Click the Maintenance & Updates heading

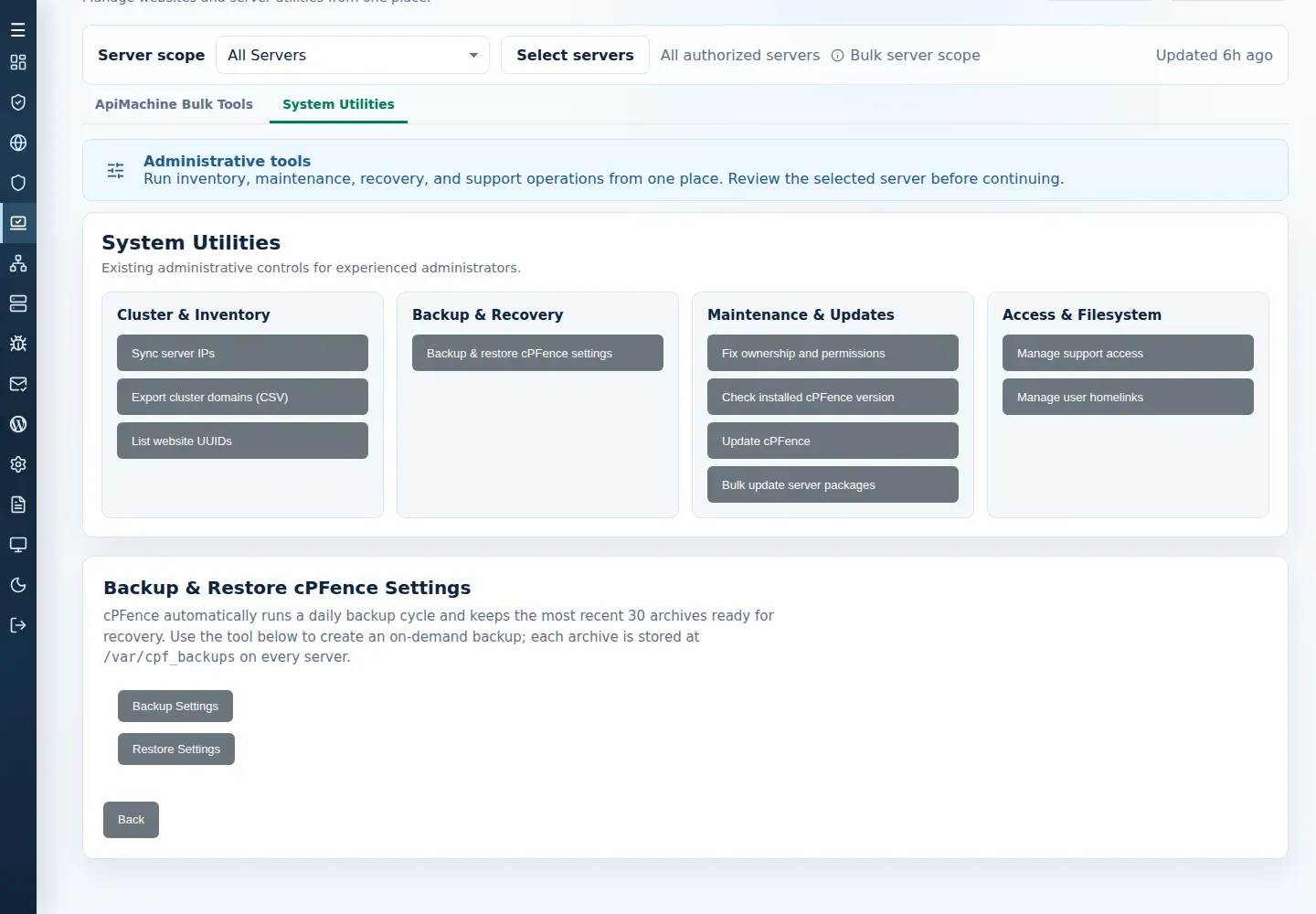[801, 314]
